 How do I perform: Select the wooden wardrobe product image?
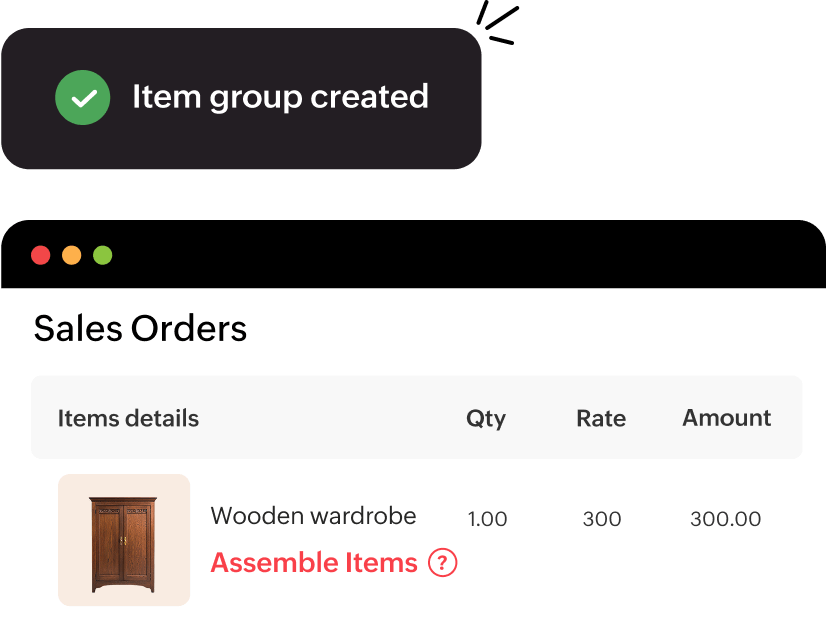[x=124, y=540]
